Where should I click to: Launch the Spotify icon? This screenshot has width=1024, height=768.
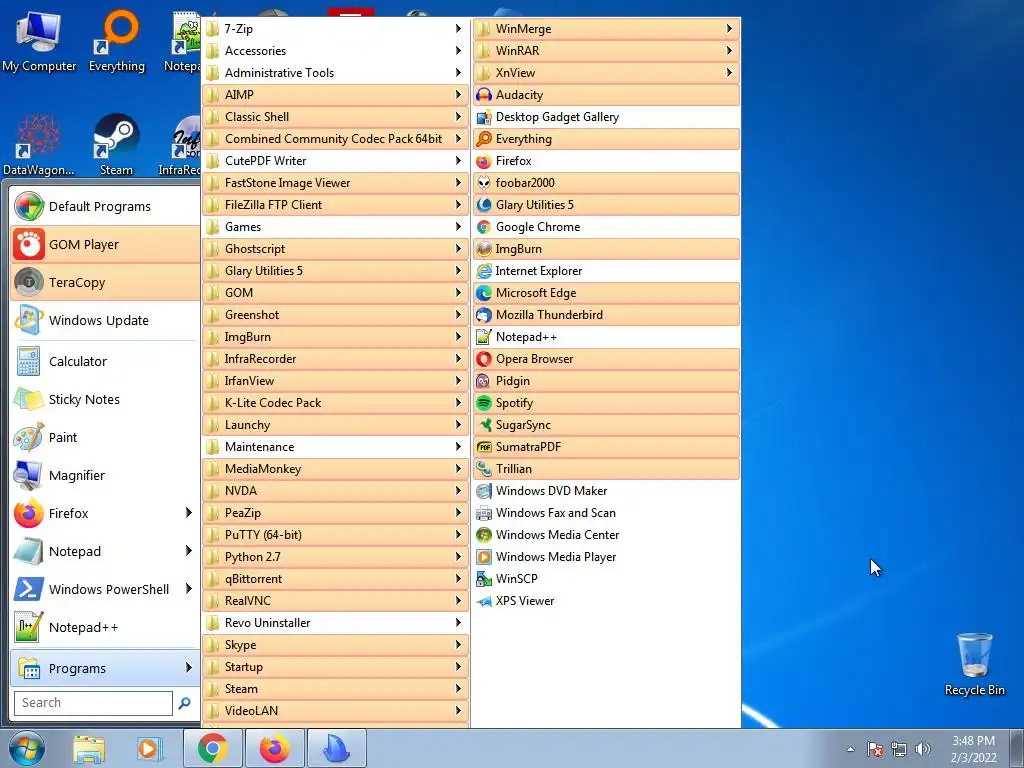click(x=484, y=403)
